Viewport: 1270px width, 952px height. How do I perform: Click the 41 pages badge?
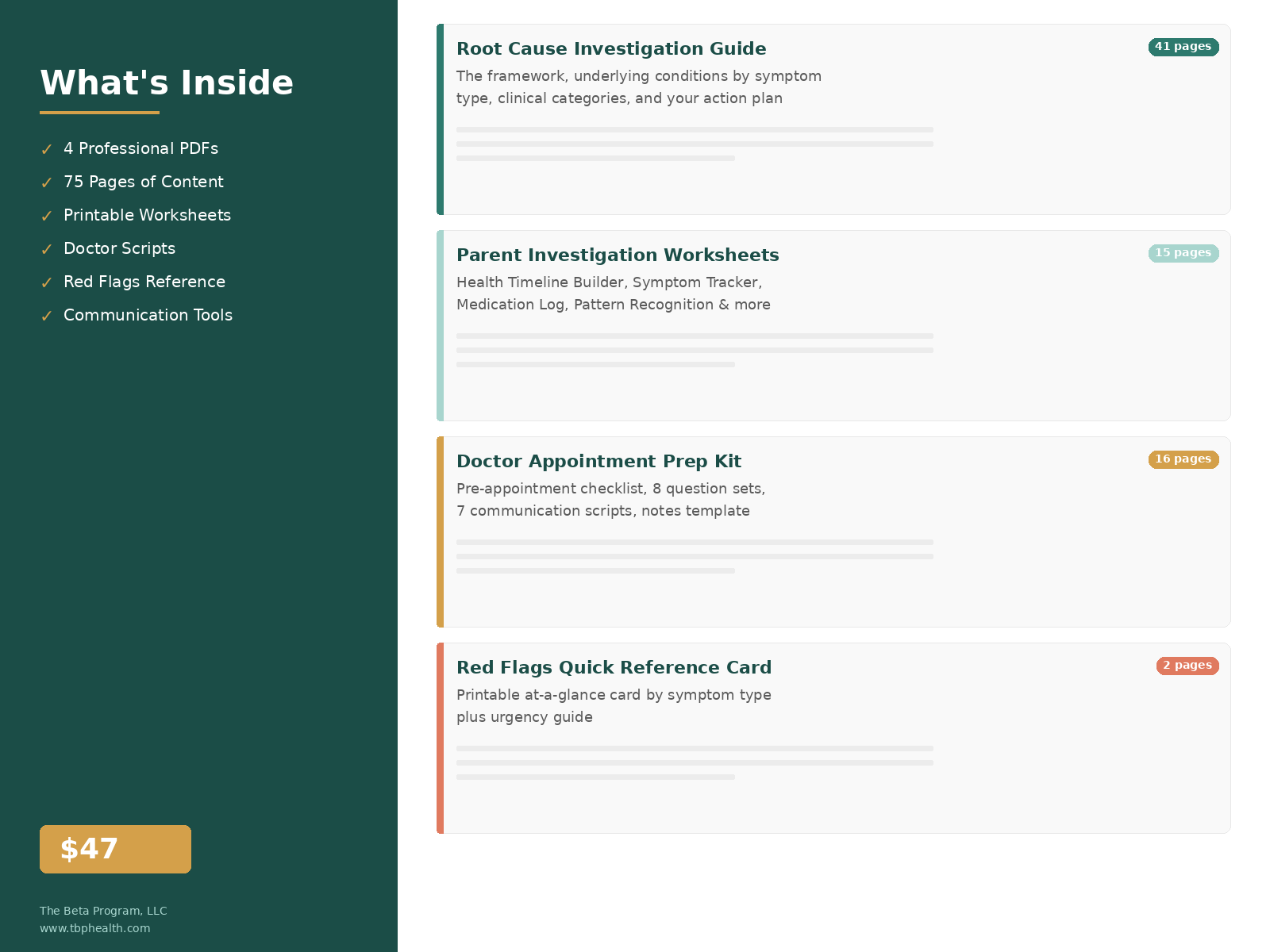click(x=1183, y=47)
